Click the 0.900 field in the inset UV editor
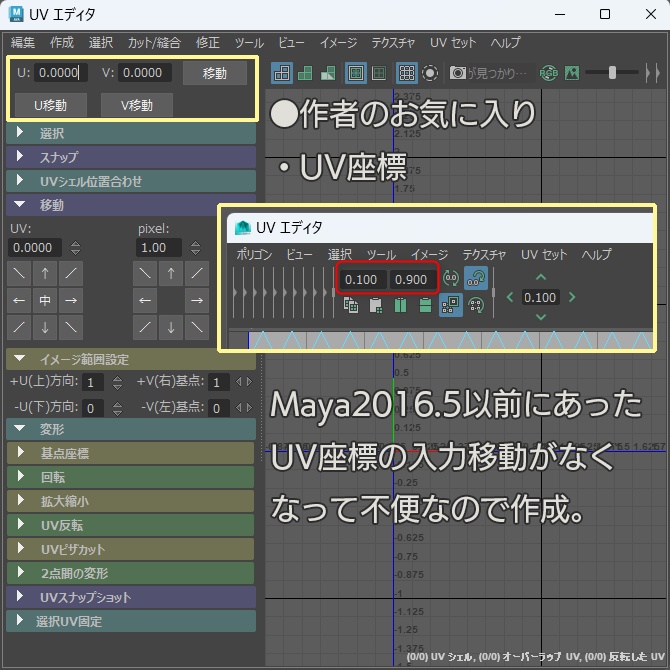 [411, 279]
